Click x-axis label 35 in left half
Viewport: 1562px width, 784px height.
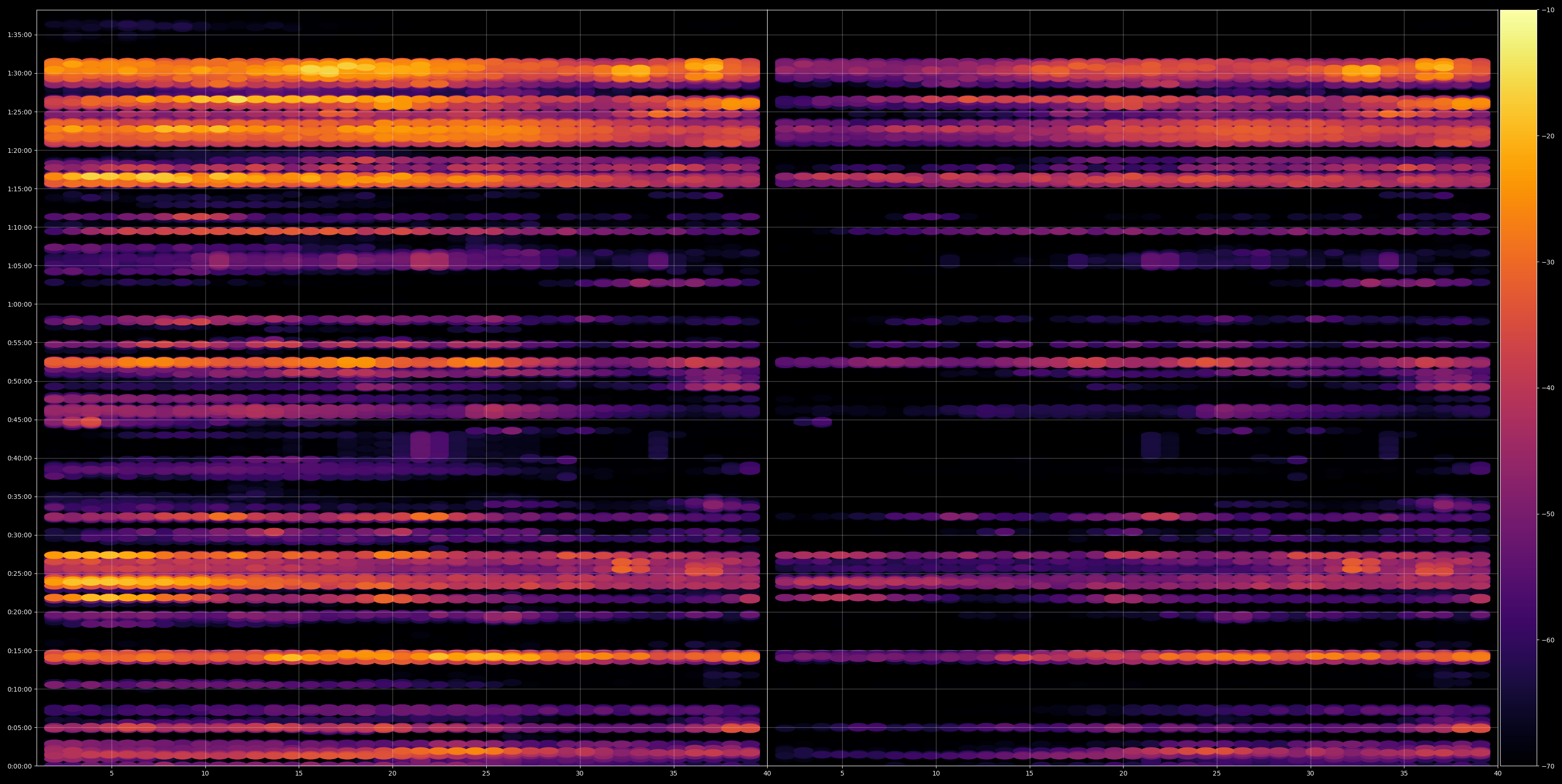click(x=674, y=774)
